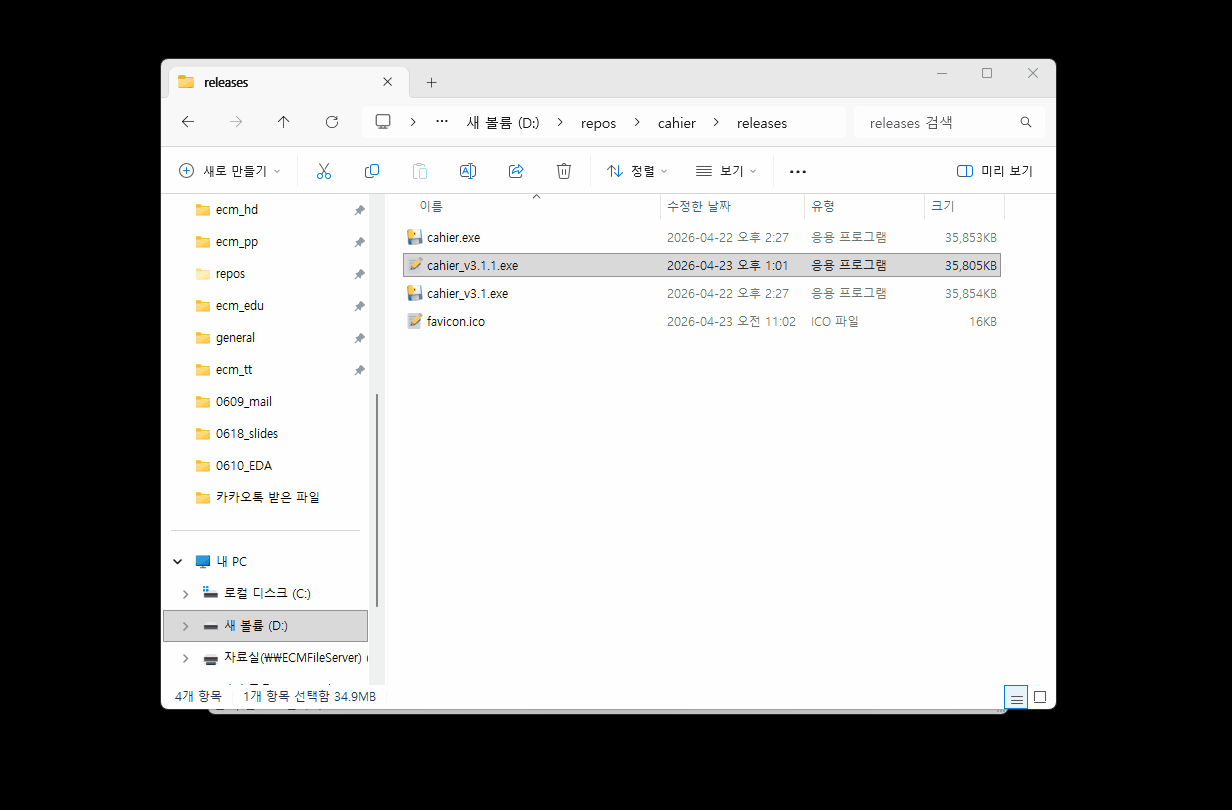Close the releases tab
This screenshot has height=810, width=1232.
(387, 82)
